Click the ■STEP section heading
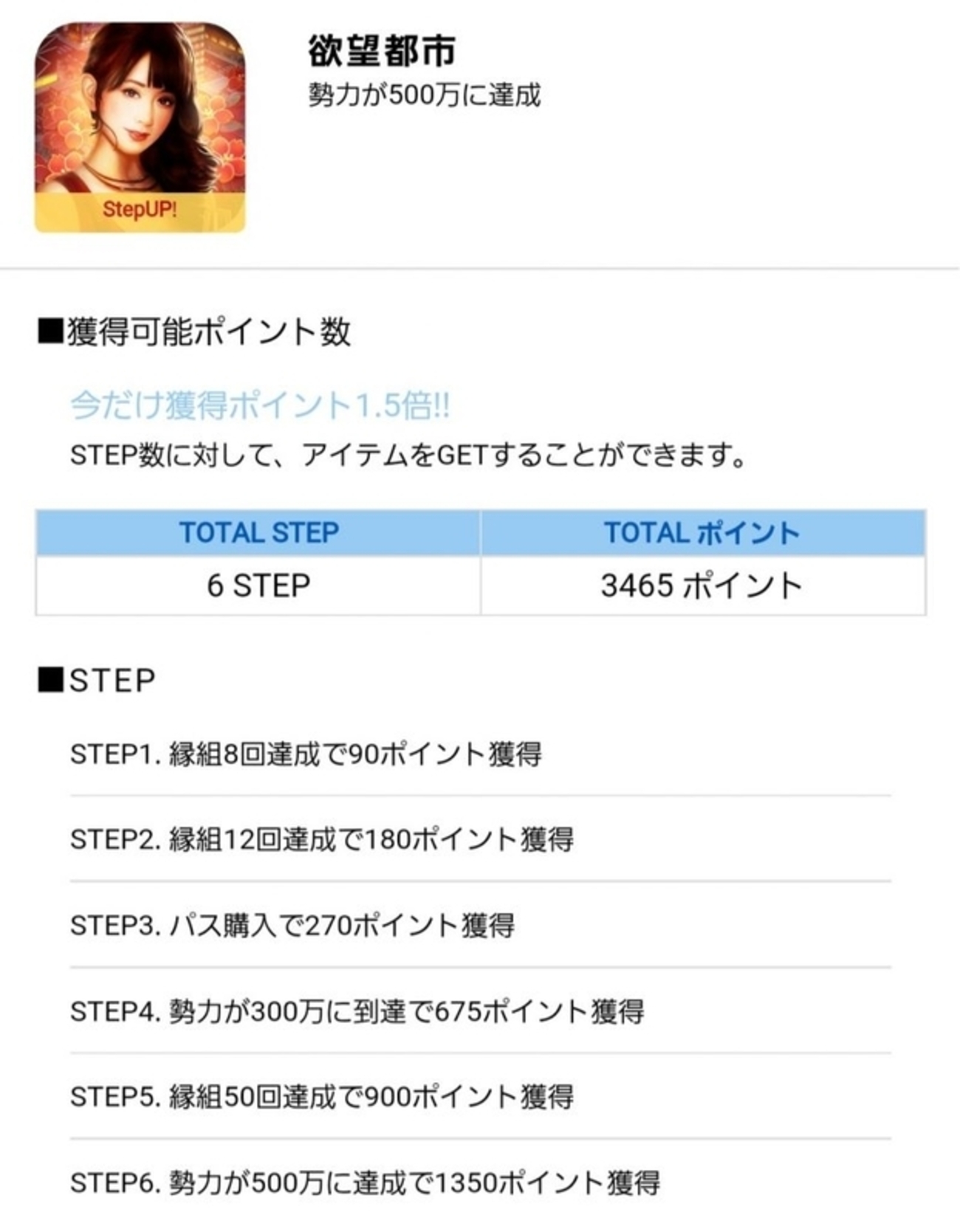Screen dimensions: 960x1232 coord(97,680)
